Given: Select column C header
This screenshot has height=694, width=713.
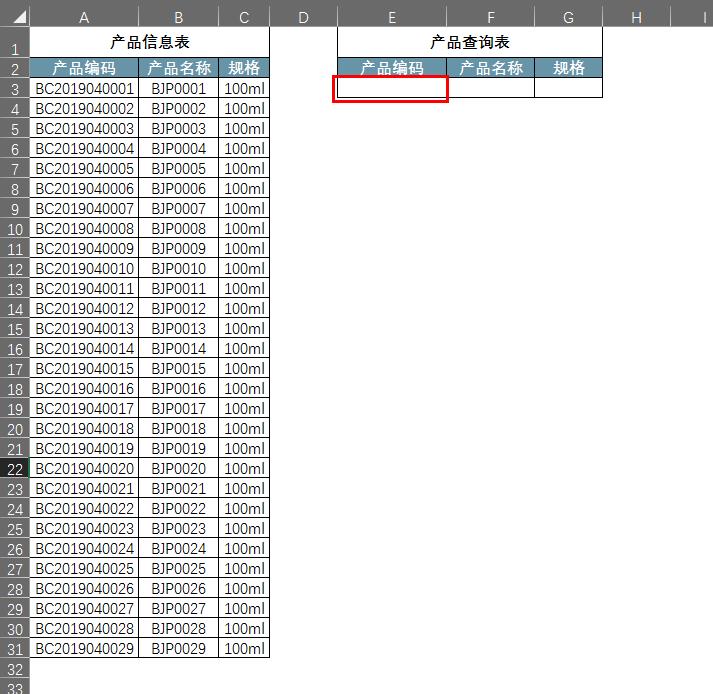Looking at the screenshot, I should (x=244, y=17).
